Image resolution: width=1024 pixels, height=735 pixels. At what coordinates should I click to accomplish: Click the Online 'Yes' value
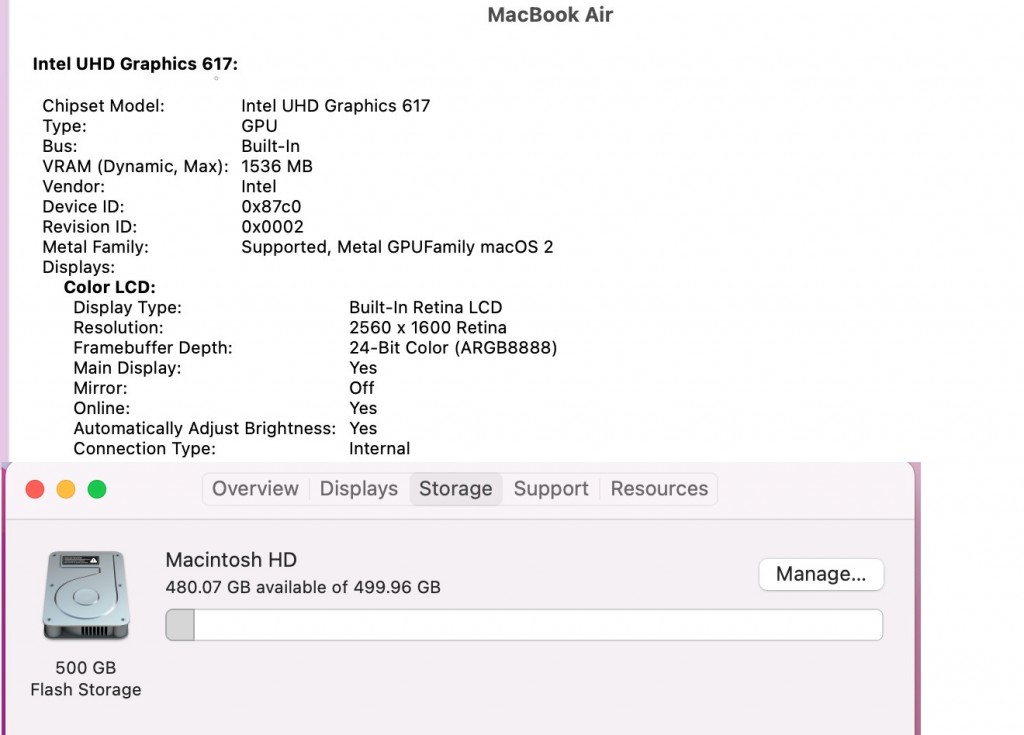point(363,408)
